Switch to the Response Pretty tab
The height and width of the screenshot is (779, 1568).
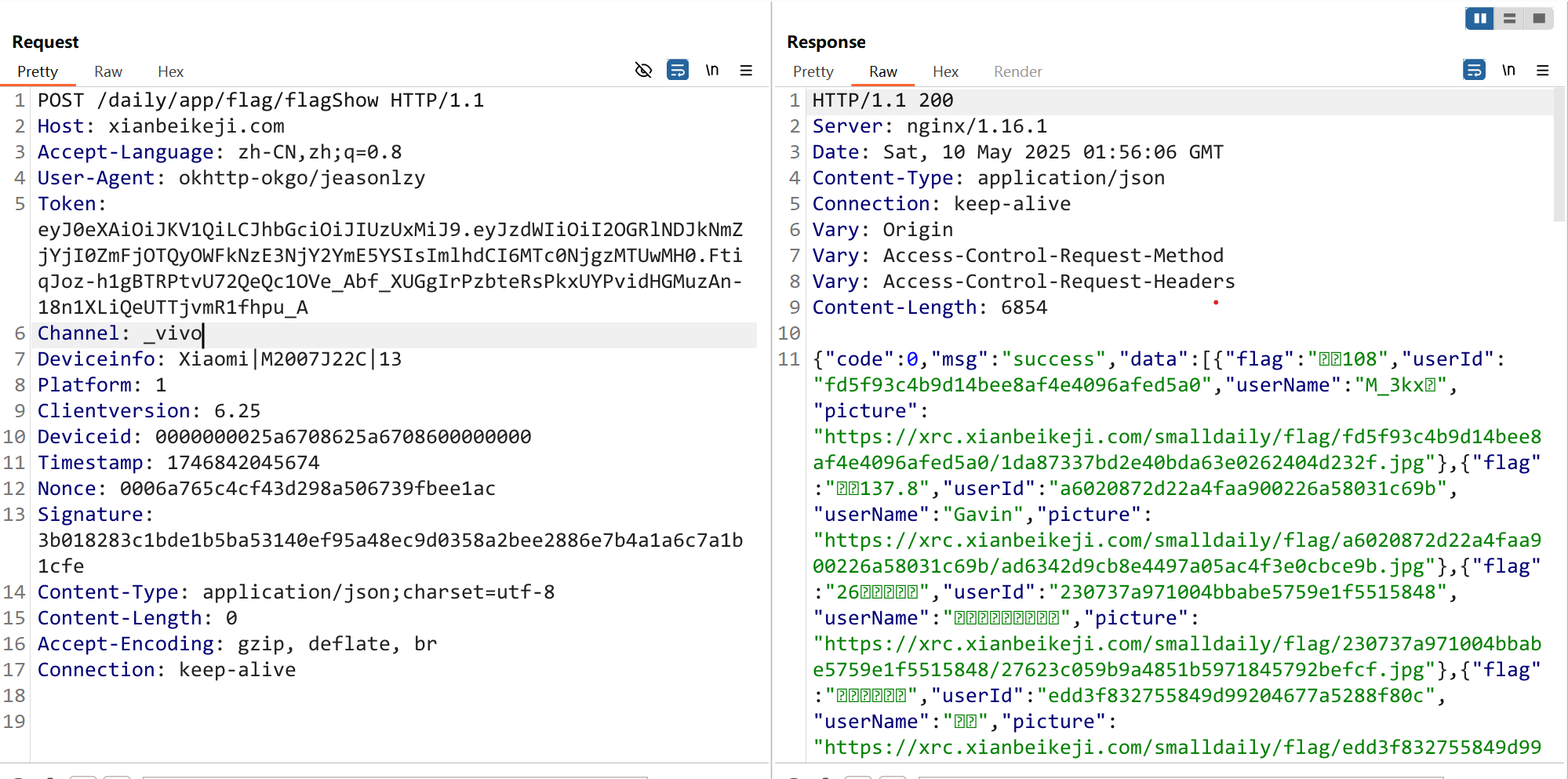tap(813, 71)
